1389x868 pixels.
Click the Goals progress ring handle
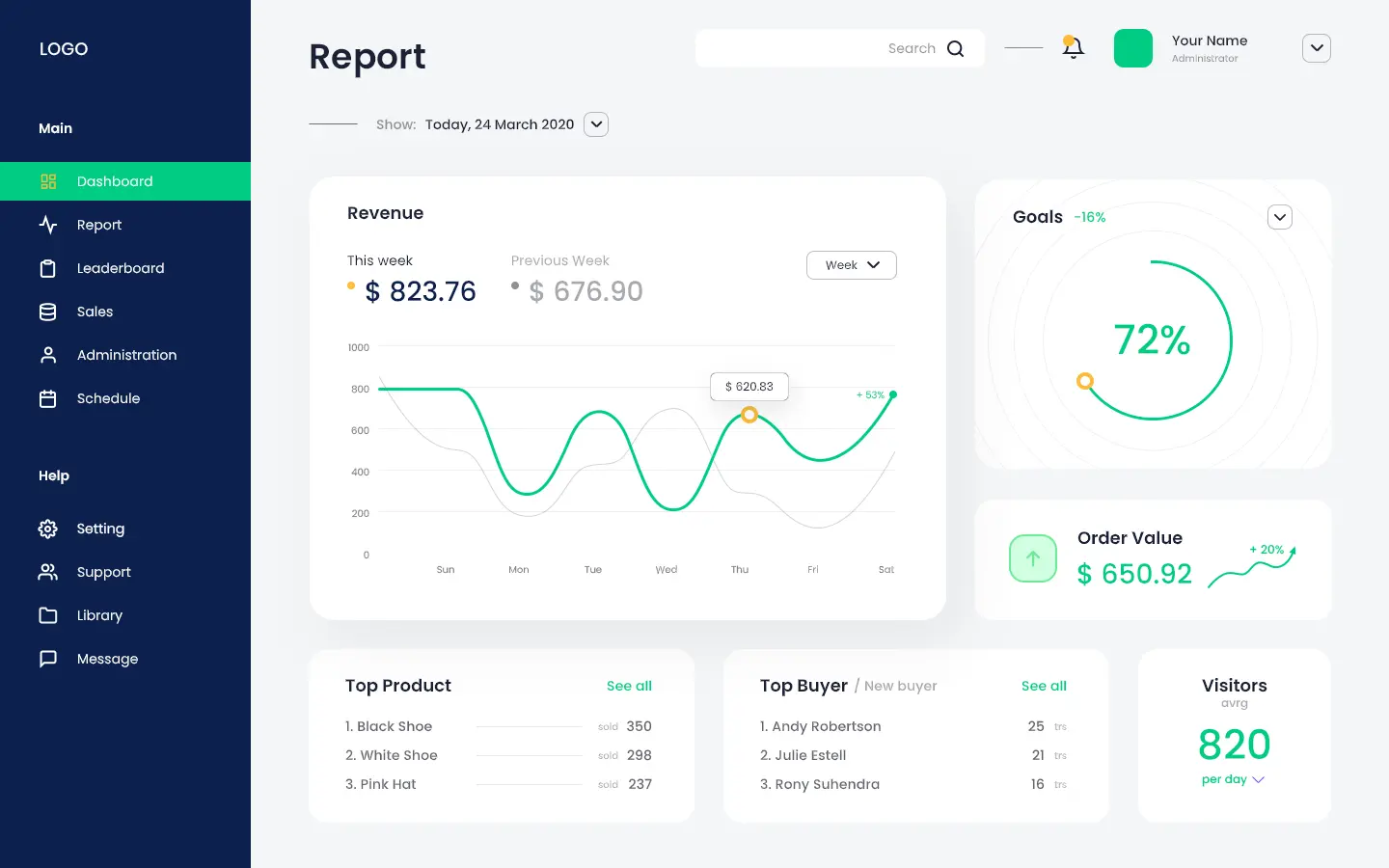click(x=1085, y=381)
